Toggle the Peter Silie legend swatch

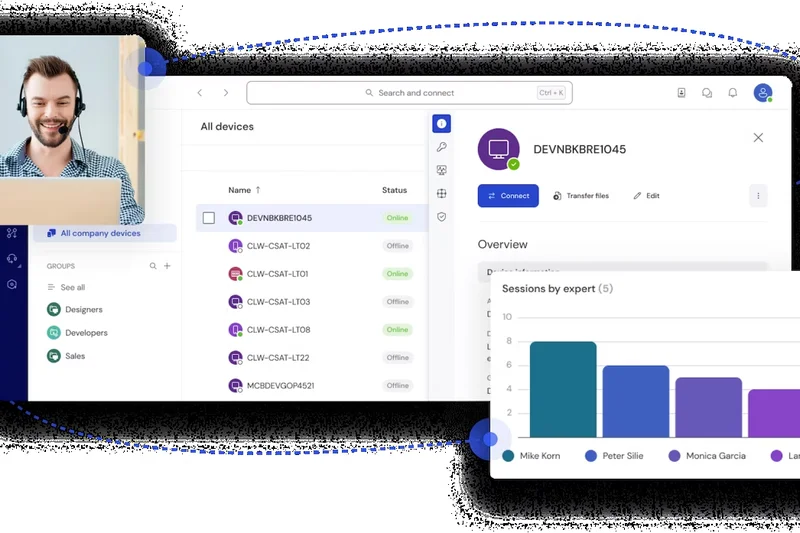pos(591,456)
